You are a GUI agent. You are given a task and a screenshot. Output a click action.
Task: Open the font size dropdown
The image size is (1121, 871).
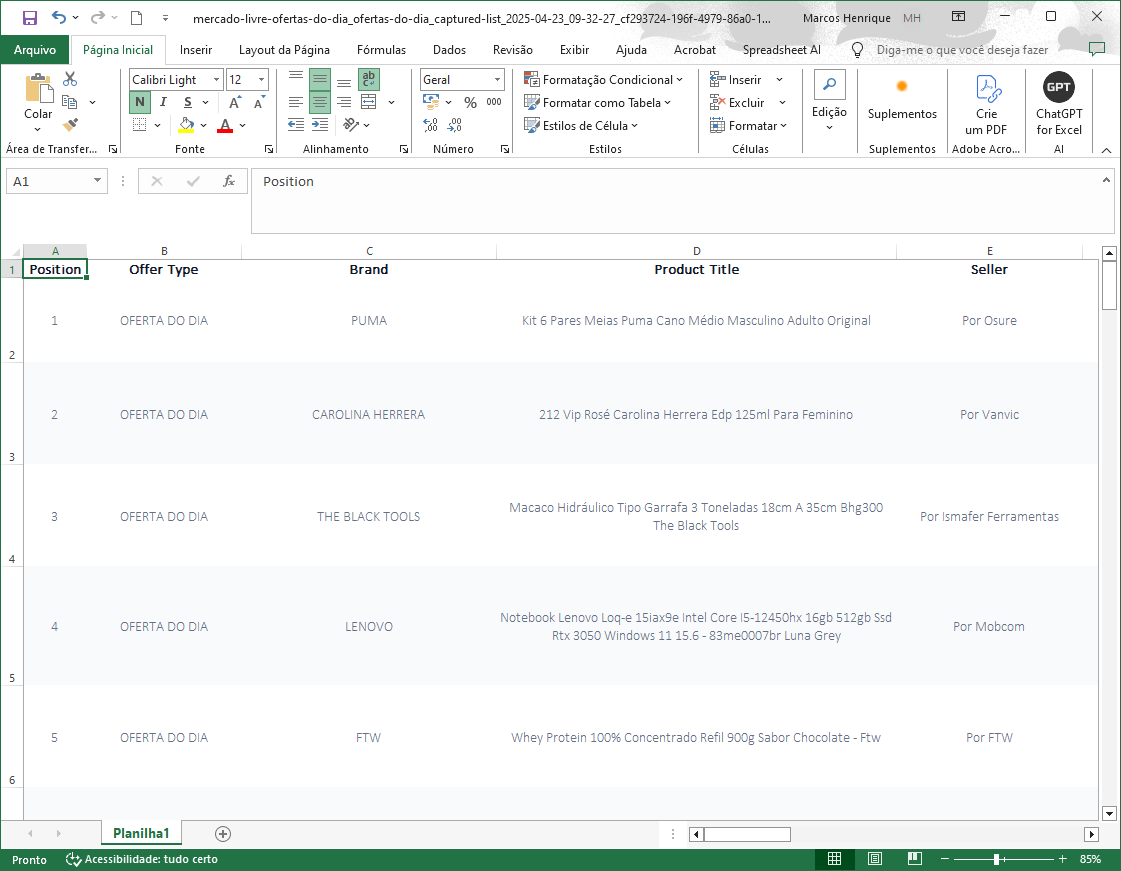262,79
